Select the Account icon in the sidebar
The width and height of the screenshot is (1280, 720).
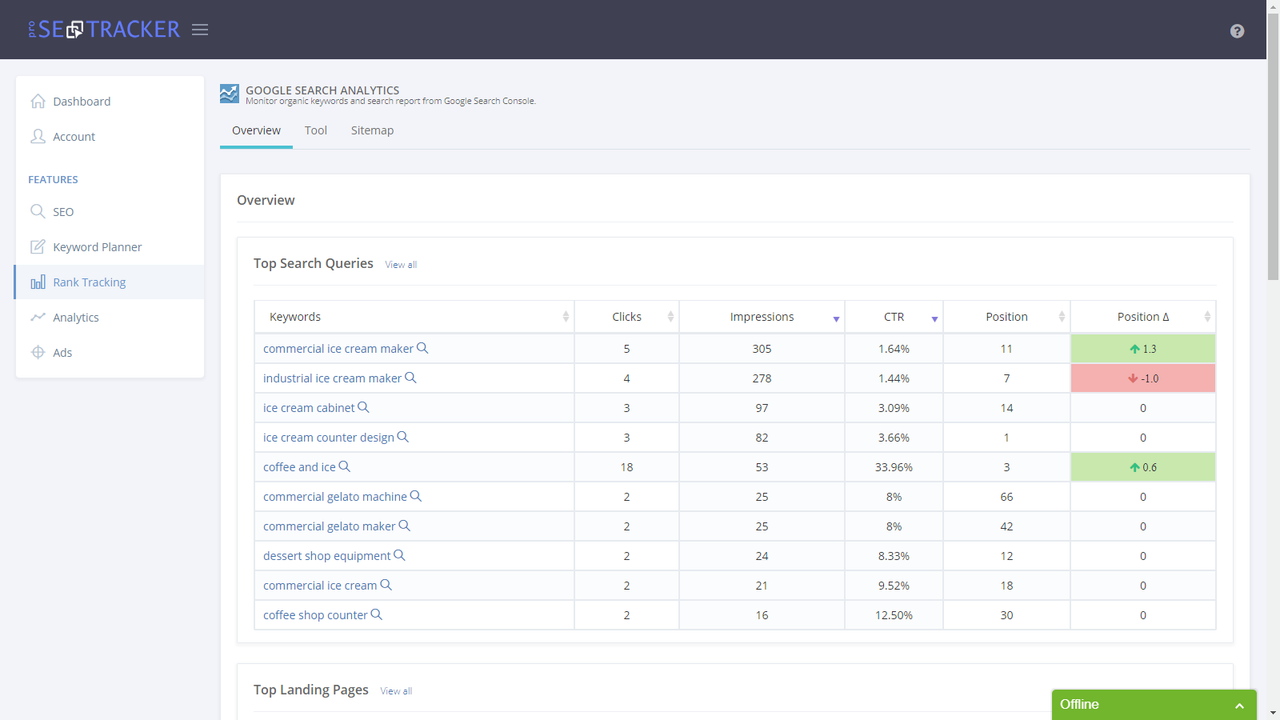pos(39,136)
